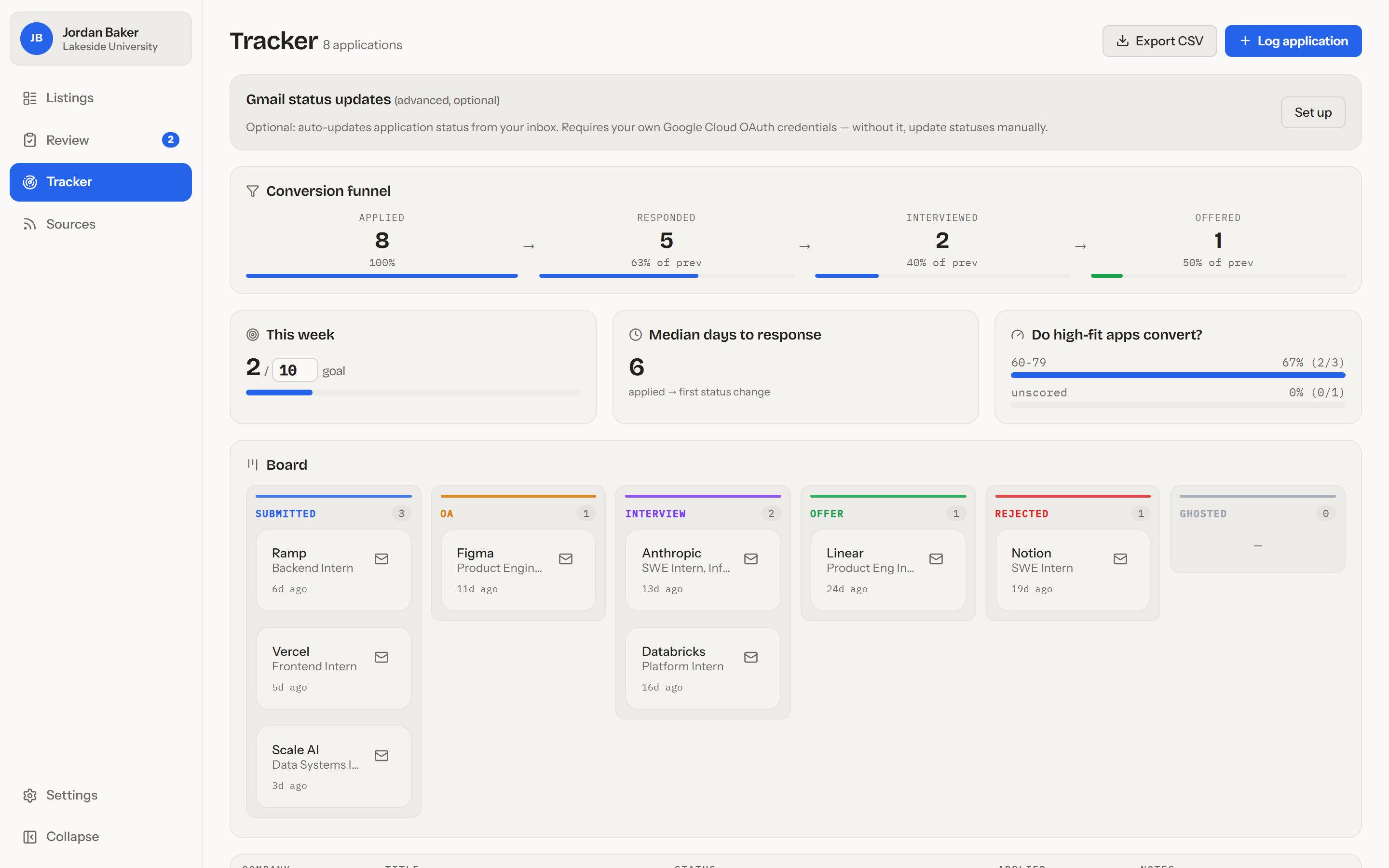Screen dimensions: 1389x868
Task: Open the Anthropic SWE Intern card
Action: [x=703, y=570]
